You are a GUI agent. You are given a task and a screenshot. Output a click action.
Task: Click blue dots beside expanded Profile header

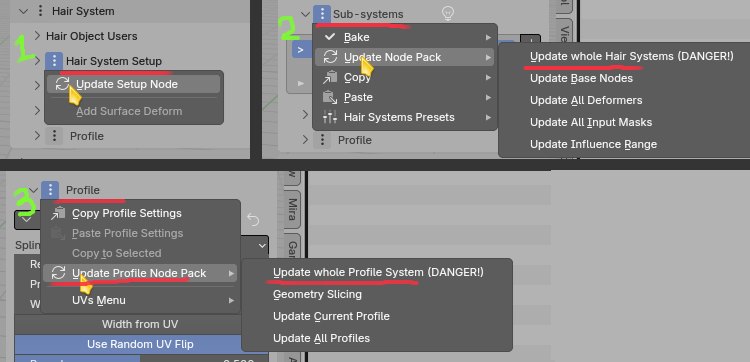tap(50, 190)
